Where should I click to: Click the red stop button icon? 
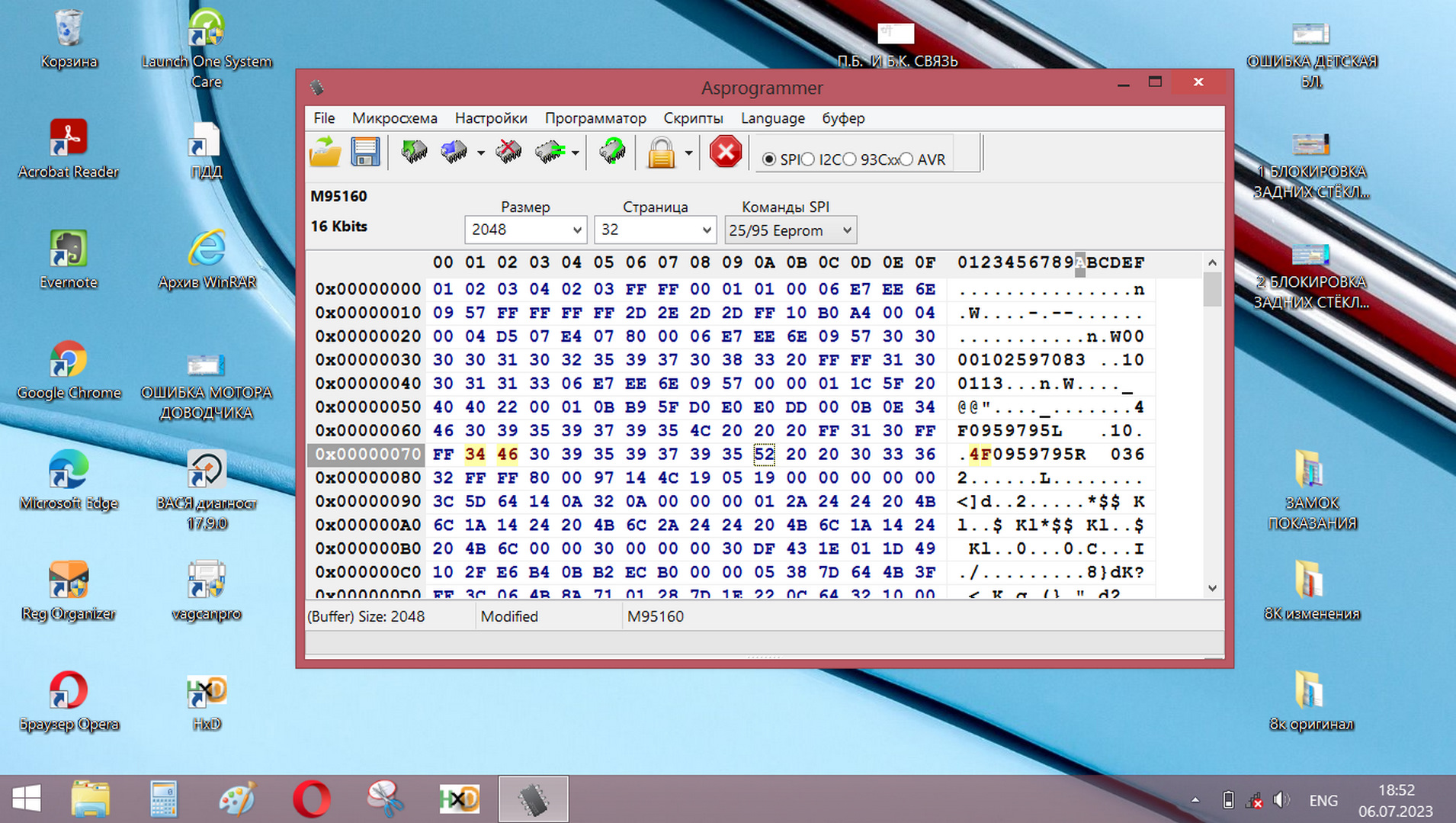725,152
